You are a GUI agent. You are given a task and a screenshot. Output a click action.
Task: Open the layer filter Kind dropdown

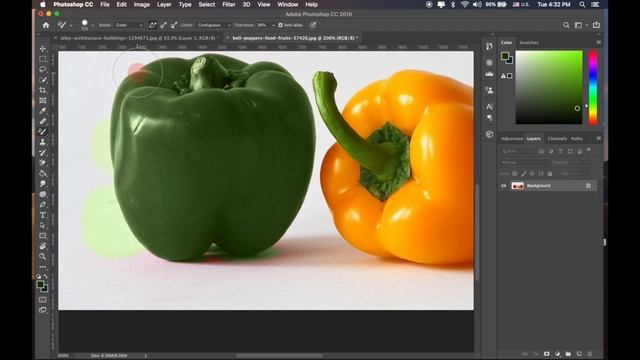click(x=518, y=151)
